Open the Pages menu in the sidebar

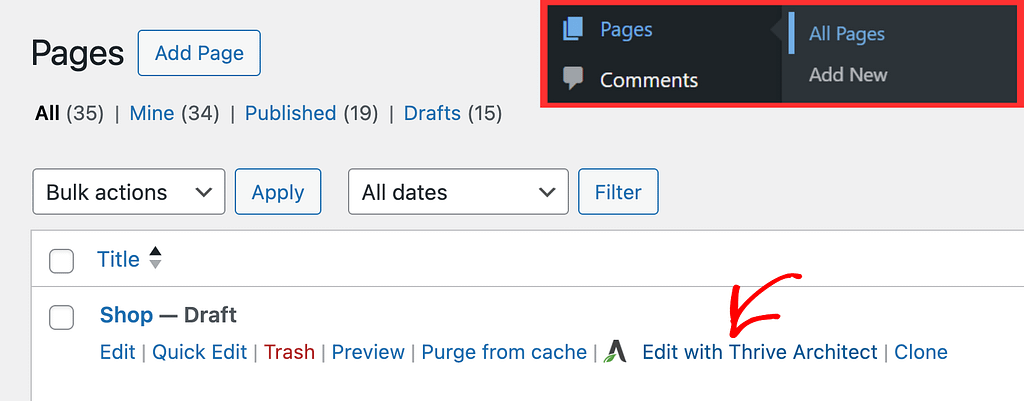[626, 30]
